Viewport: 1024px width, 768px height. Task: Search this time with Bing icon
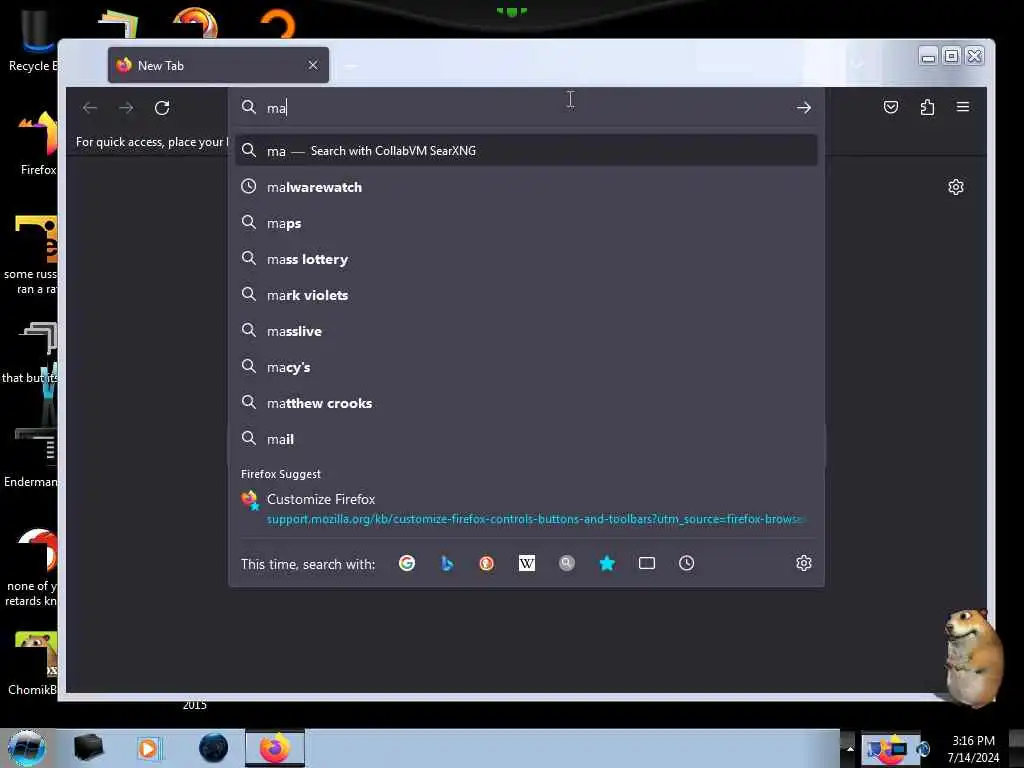tap(447, 563)
